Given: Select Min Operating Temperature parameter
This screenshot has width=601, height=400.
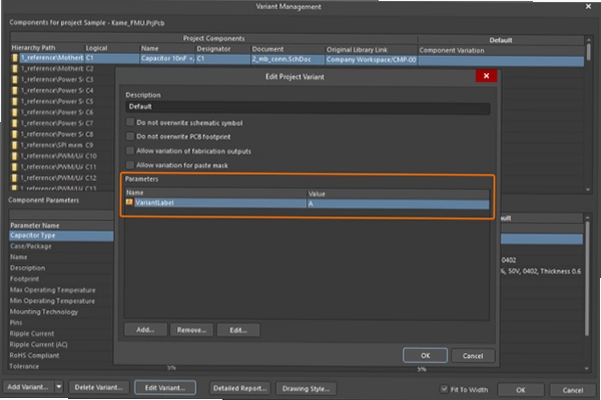Looking at the screenshot, I should pyautogui.click(x=61, y=301).
